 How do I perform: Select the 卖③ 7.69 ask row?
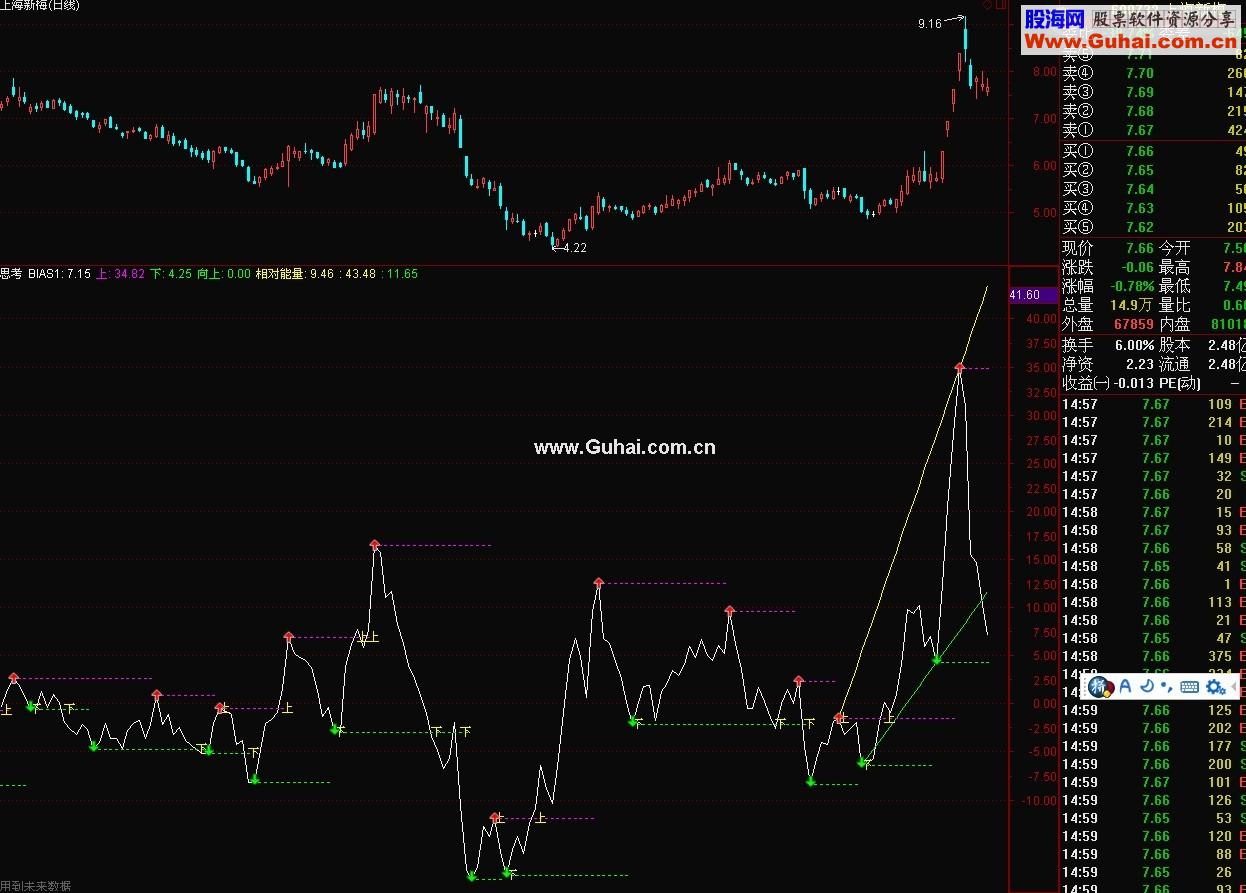(x=1153, y=92)
